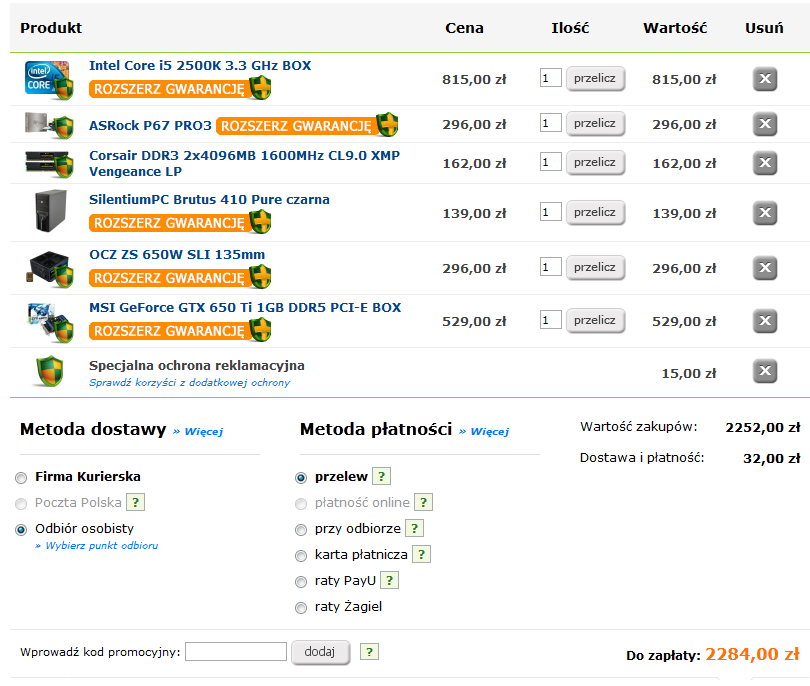Click quantity field for SilentiumPC Brutus

click(550, 212)
